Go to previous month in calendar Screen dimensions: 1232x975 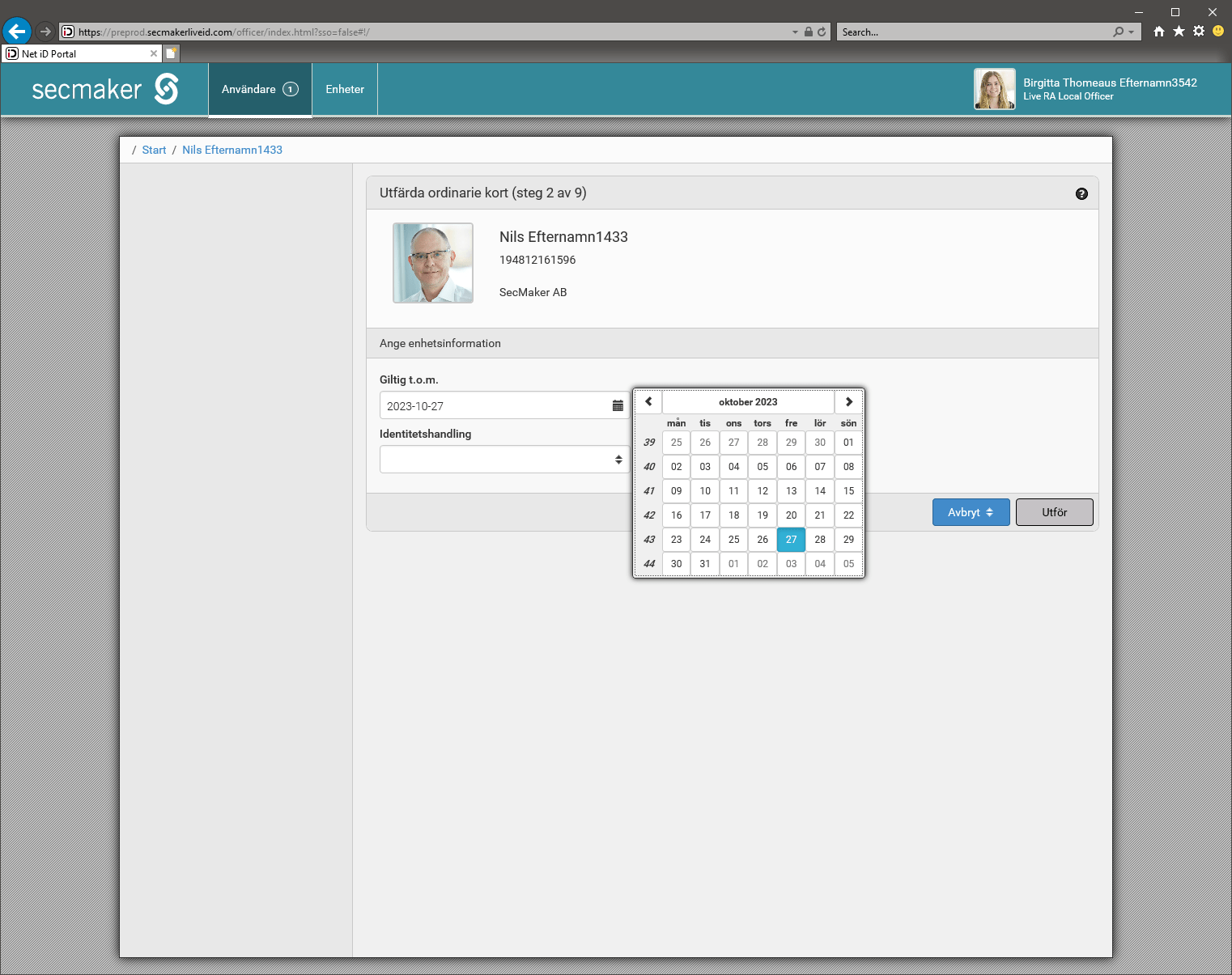[x=648, y=402]
